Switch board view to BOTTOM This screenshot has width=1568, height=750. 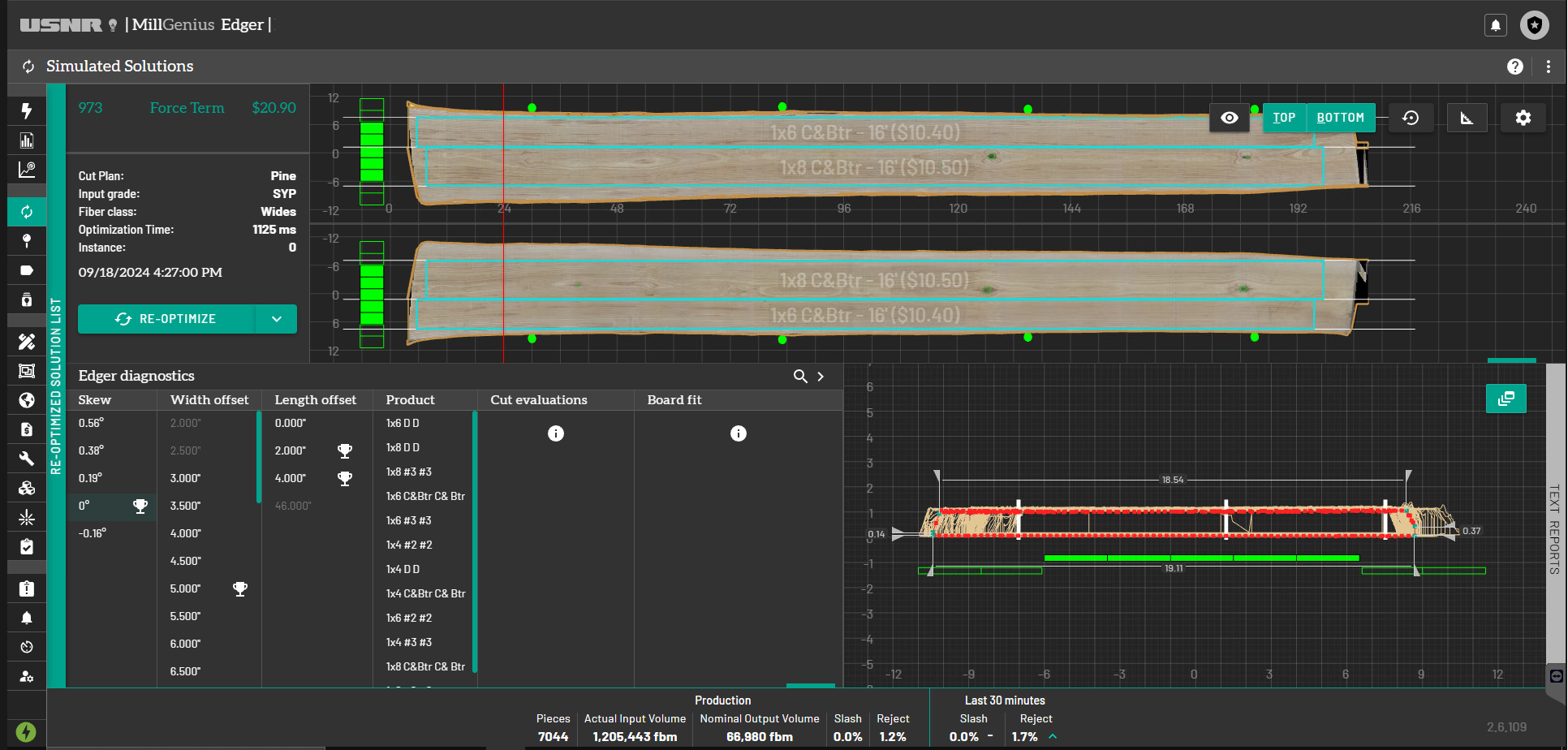click(x=1341, y=118)
